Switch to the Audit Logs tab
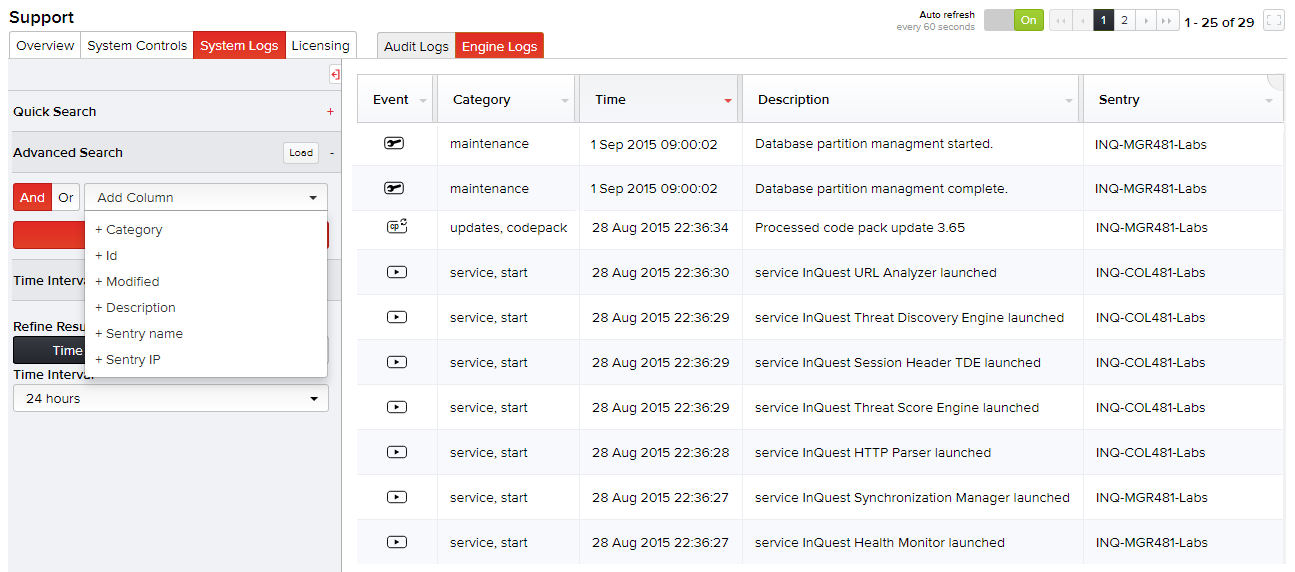This screenshot has height=572, width=1295. point(416,46)
